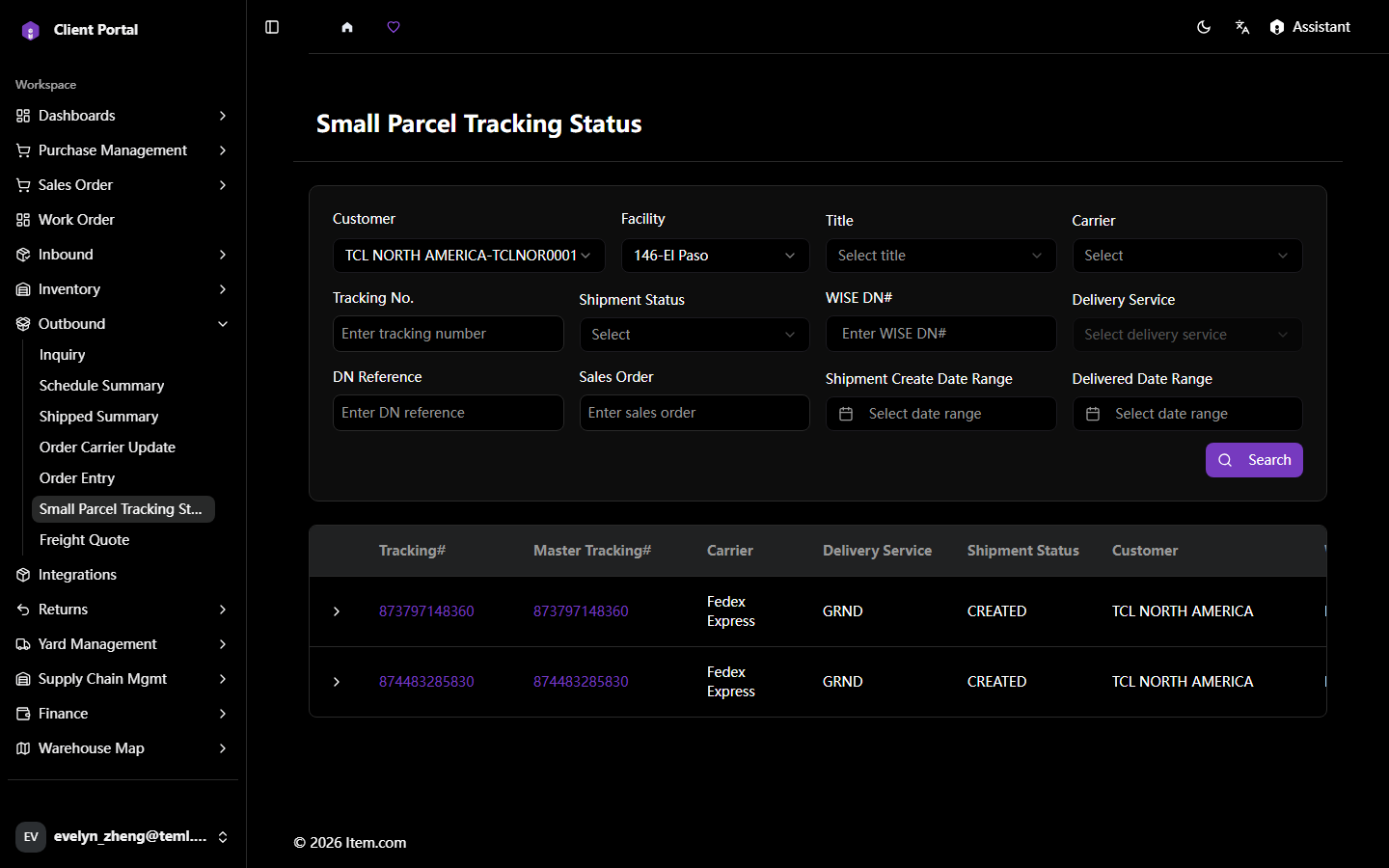The height and width of the screenshot is (868, 1389).
Task: Click the Tracking No. input field
Action: pos(449,334)
